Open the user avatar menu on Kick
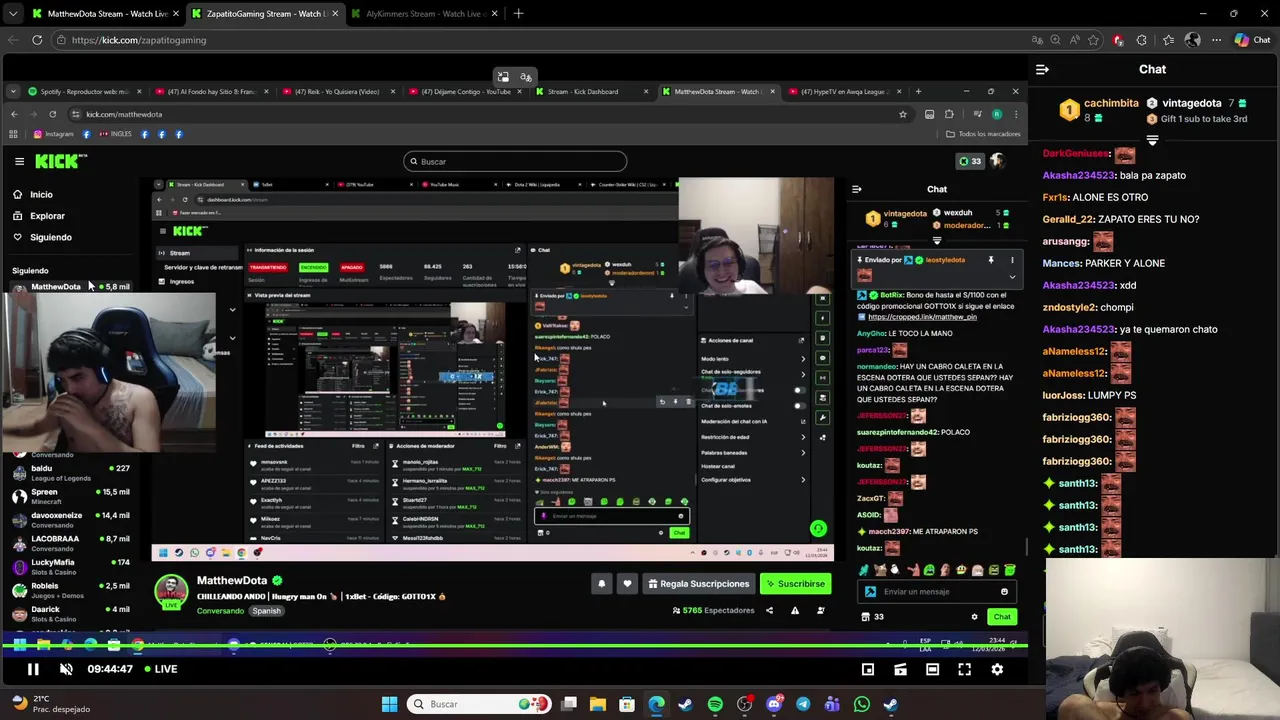Image resolution: width=1280 pixels, height=720 pixels. coord(997,161)
